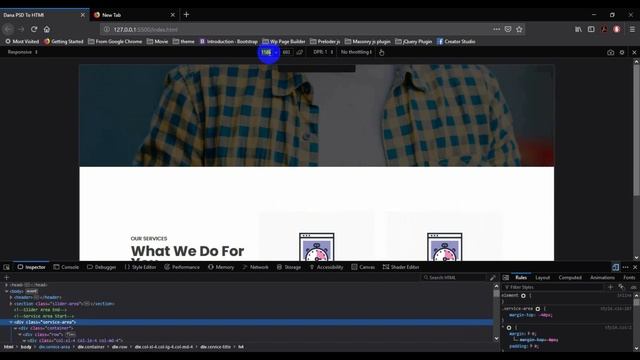640x360 pixels.
Task: Open the Firefox hamburger menu
Action: [632, 29]
